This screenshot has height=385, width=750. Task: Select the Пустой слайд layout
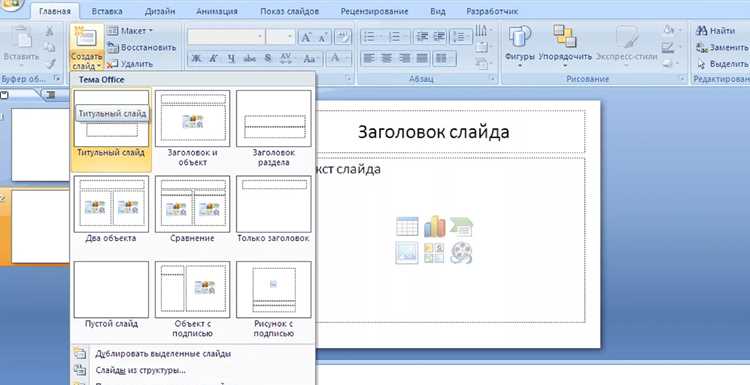111,296
